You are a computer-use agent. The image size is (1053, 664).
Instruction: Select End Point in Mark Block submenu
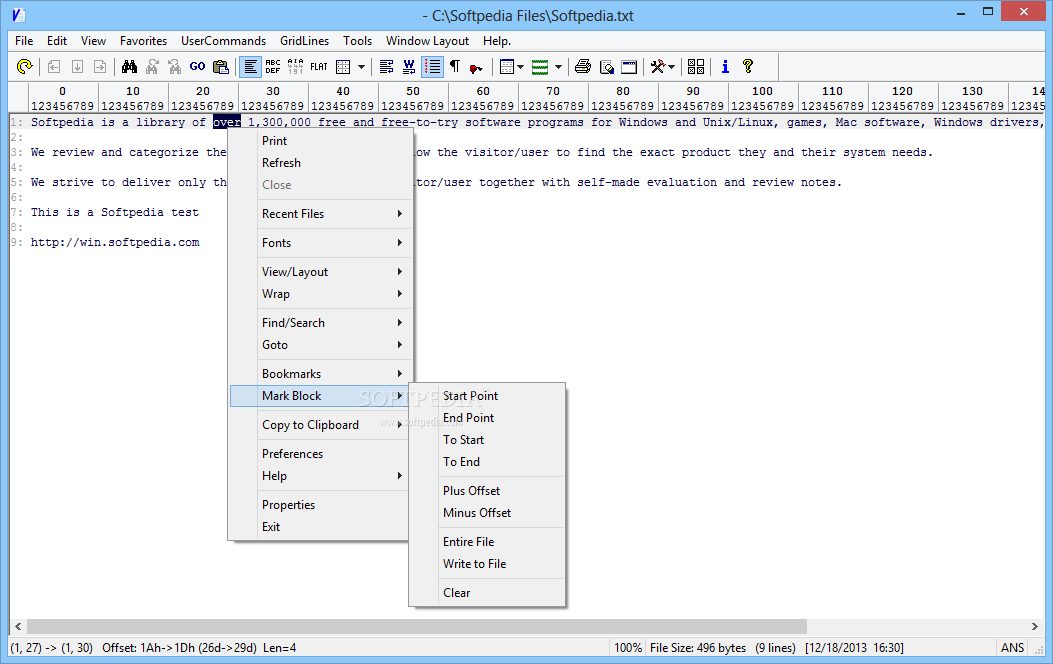point(488,418)
